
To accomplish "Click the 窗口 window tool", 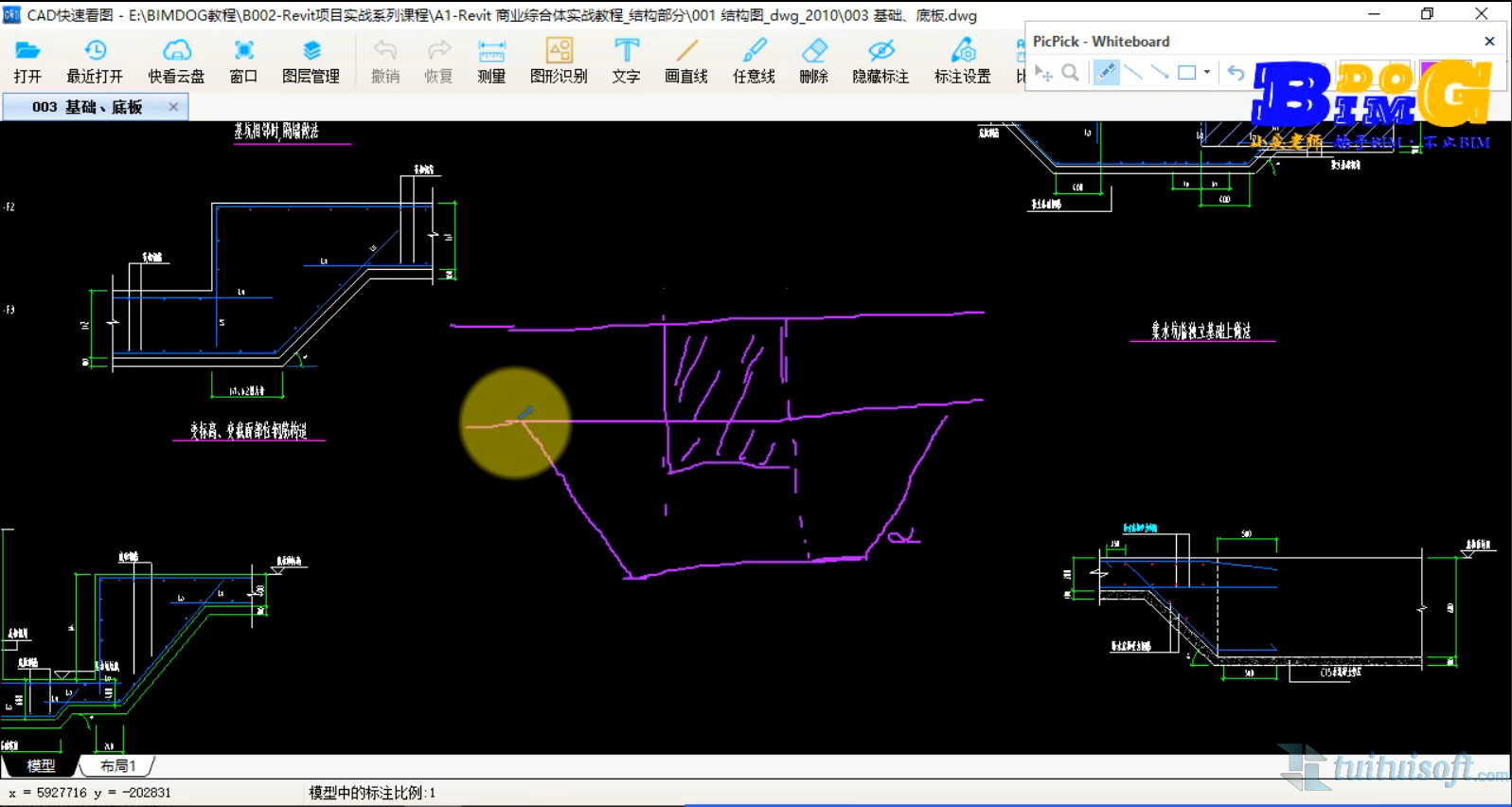I will 243,61.
